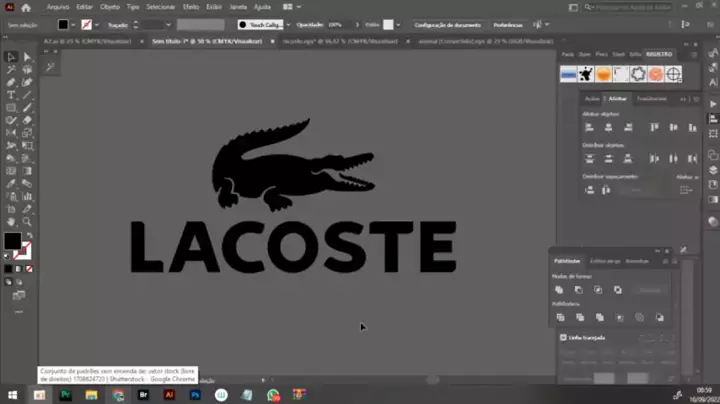This screenshot has height=404, width=720.
Task: Click Minus Back in Pathfinder
Action: tap(659, 317)
